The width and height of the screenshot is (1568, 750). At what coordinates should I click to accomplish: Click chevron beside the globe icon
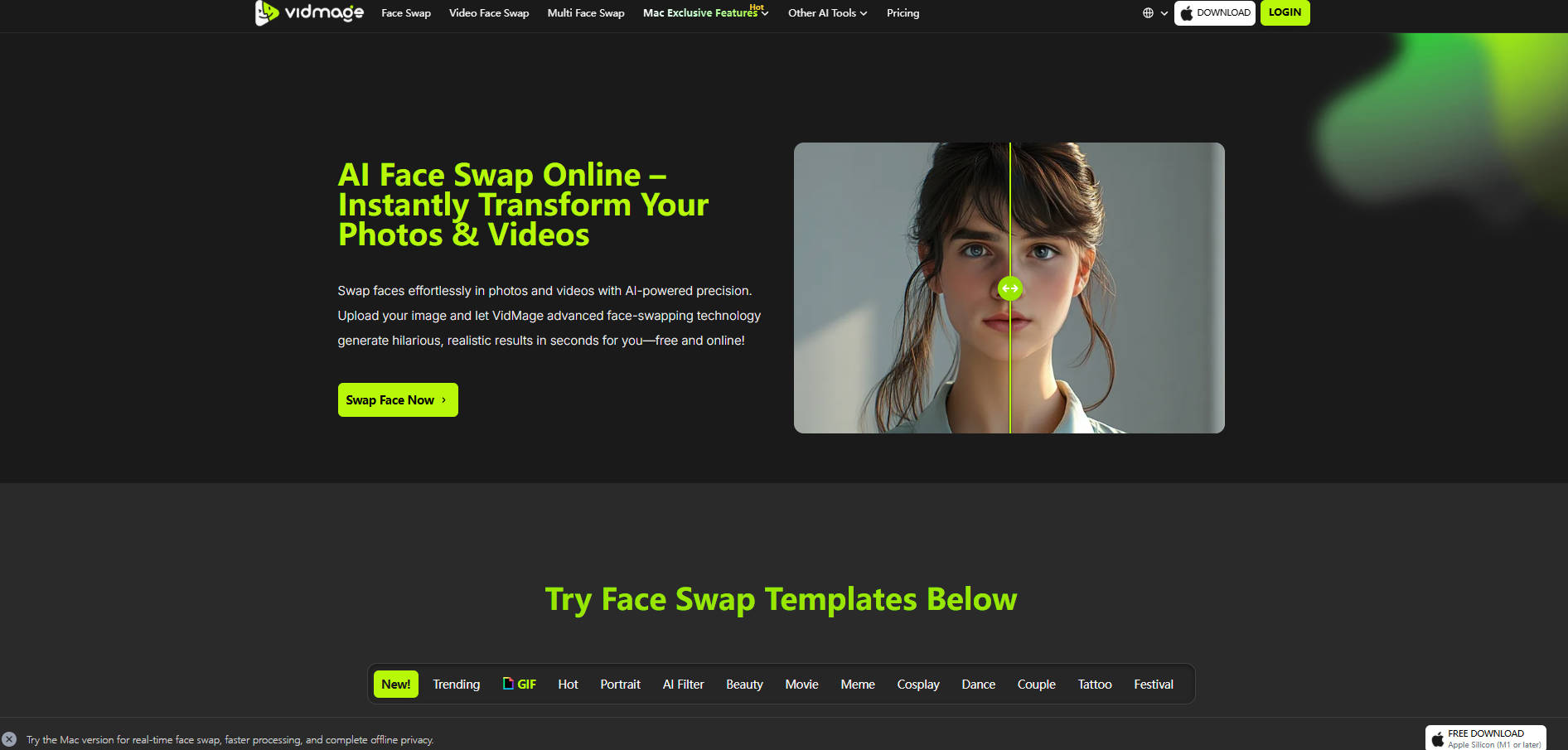tap(1164, 13)
